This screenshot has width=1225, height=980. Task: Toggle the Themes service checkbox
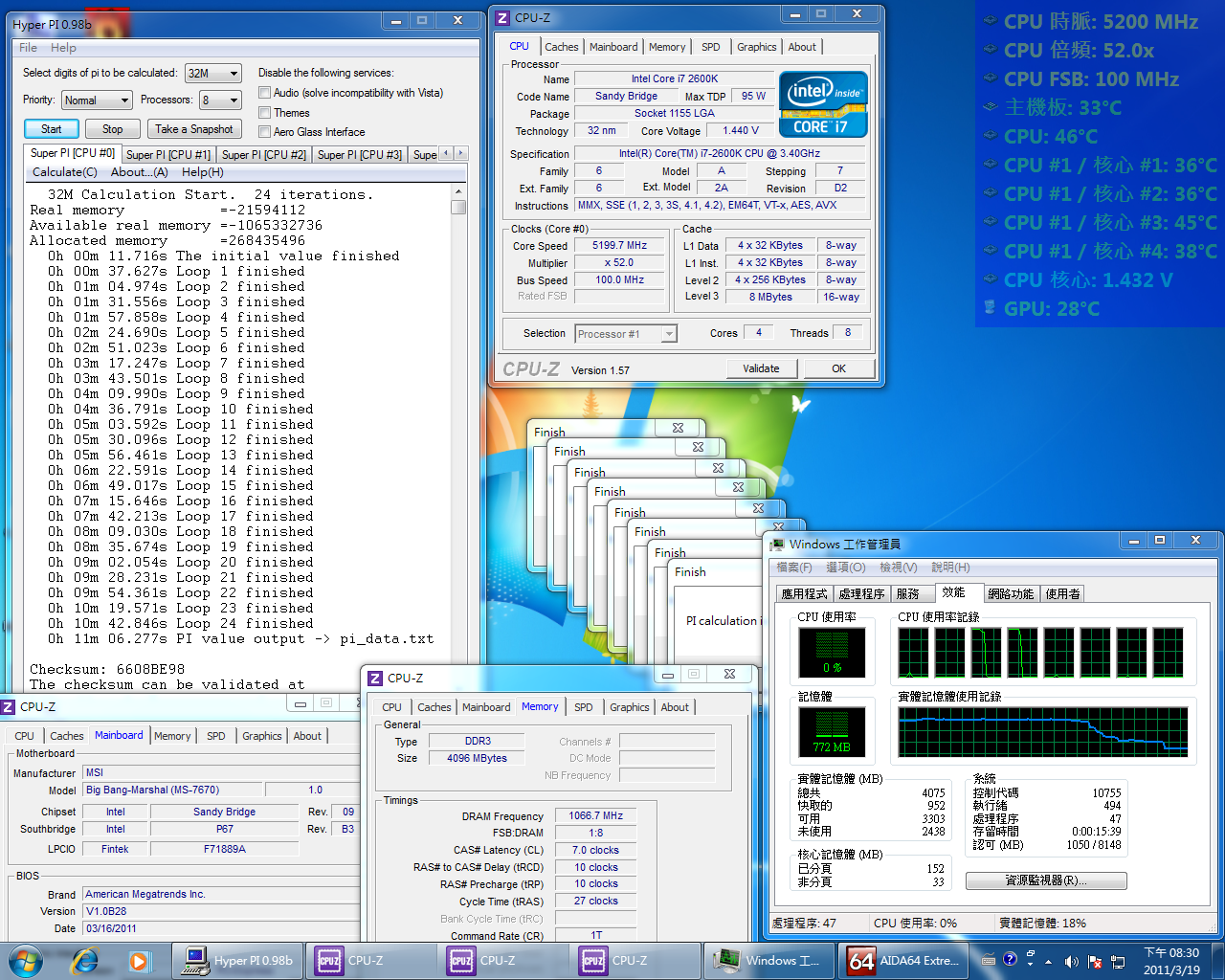(x=264, y=112)
